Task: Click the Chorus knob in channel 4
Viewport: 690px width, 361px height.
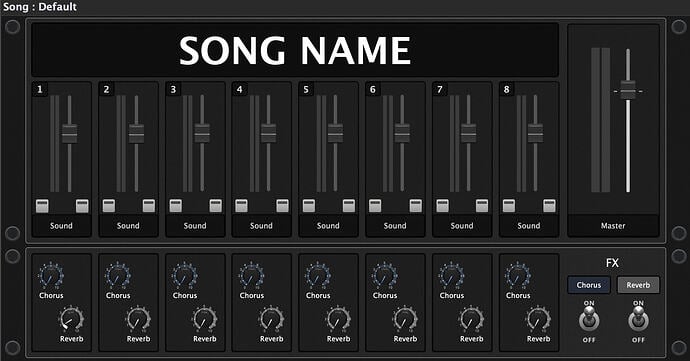Action: 251,276
